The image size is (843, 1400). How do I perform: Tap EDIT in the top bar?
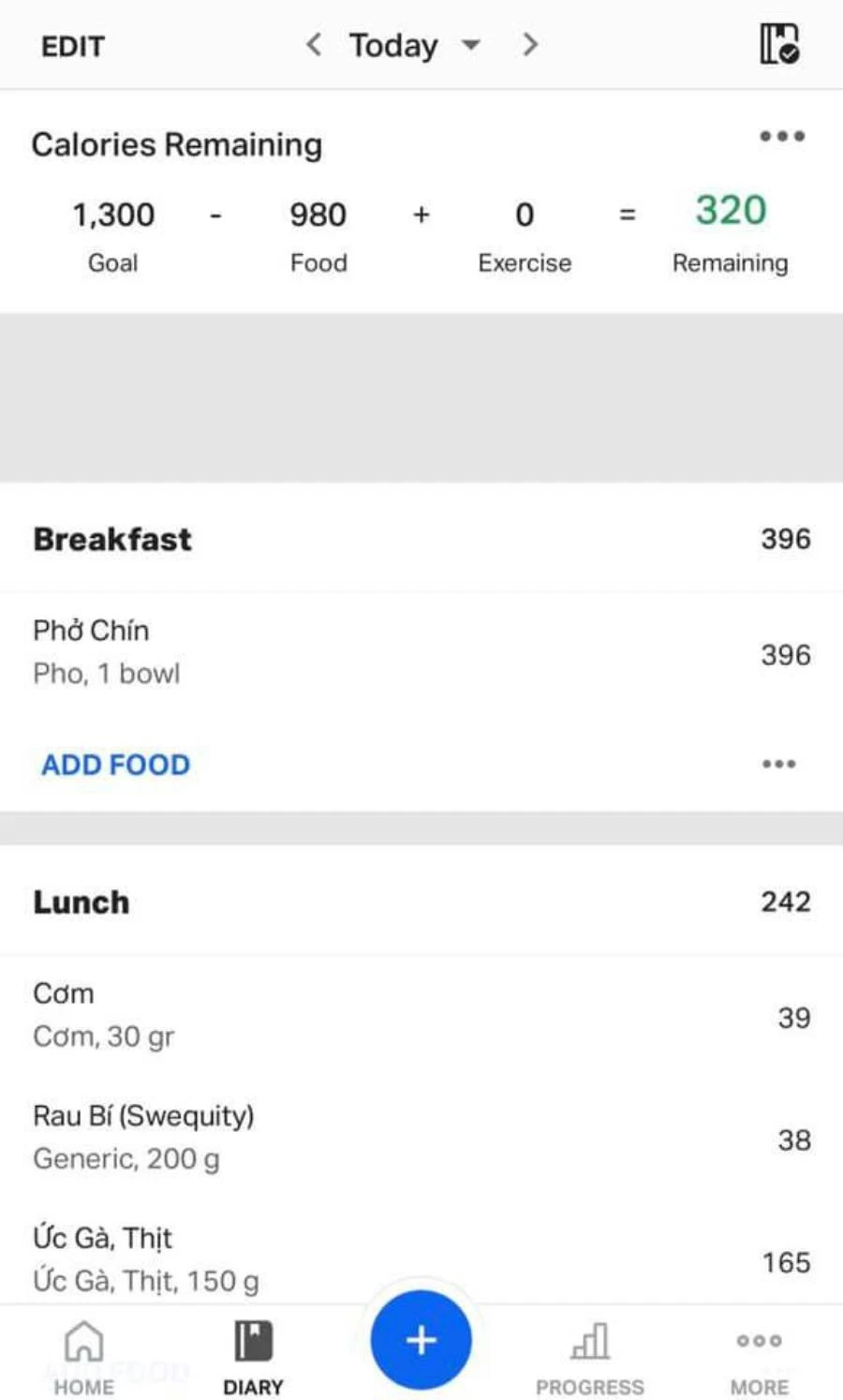click(73, 46)
